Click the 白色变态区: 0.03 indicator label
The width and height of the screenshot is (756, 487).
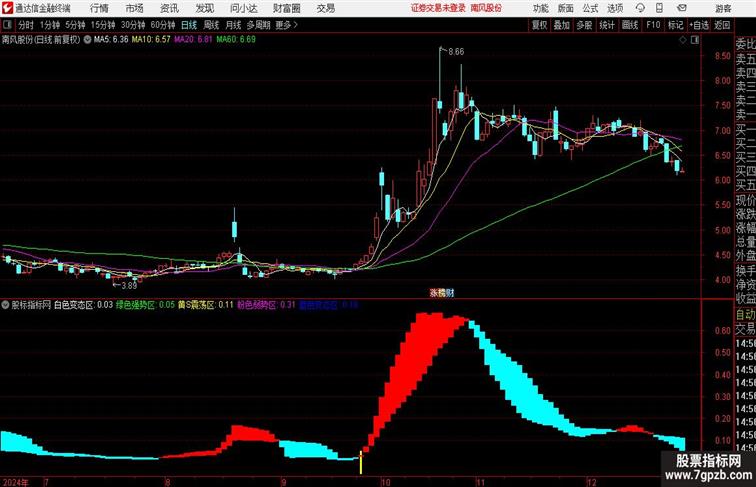83,305
